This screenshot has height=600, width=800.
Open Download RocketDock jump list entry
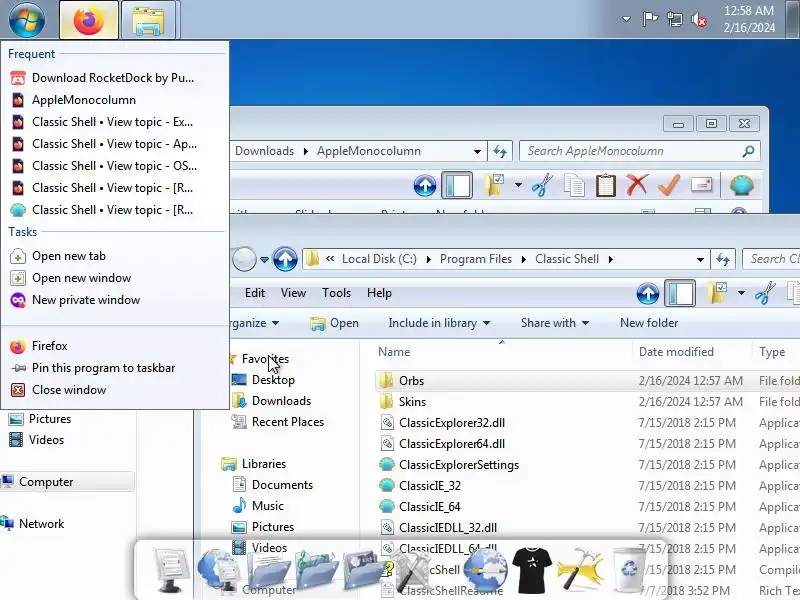point(115,78)
